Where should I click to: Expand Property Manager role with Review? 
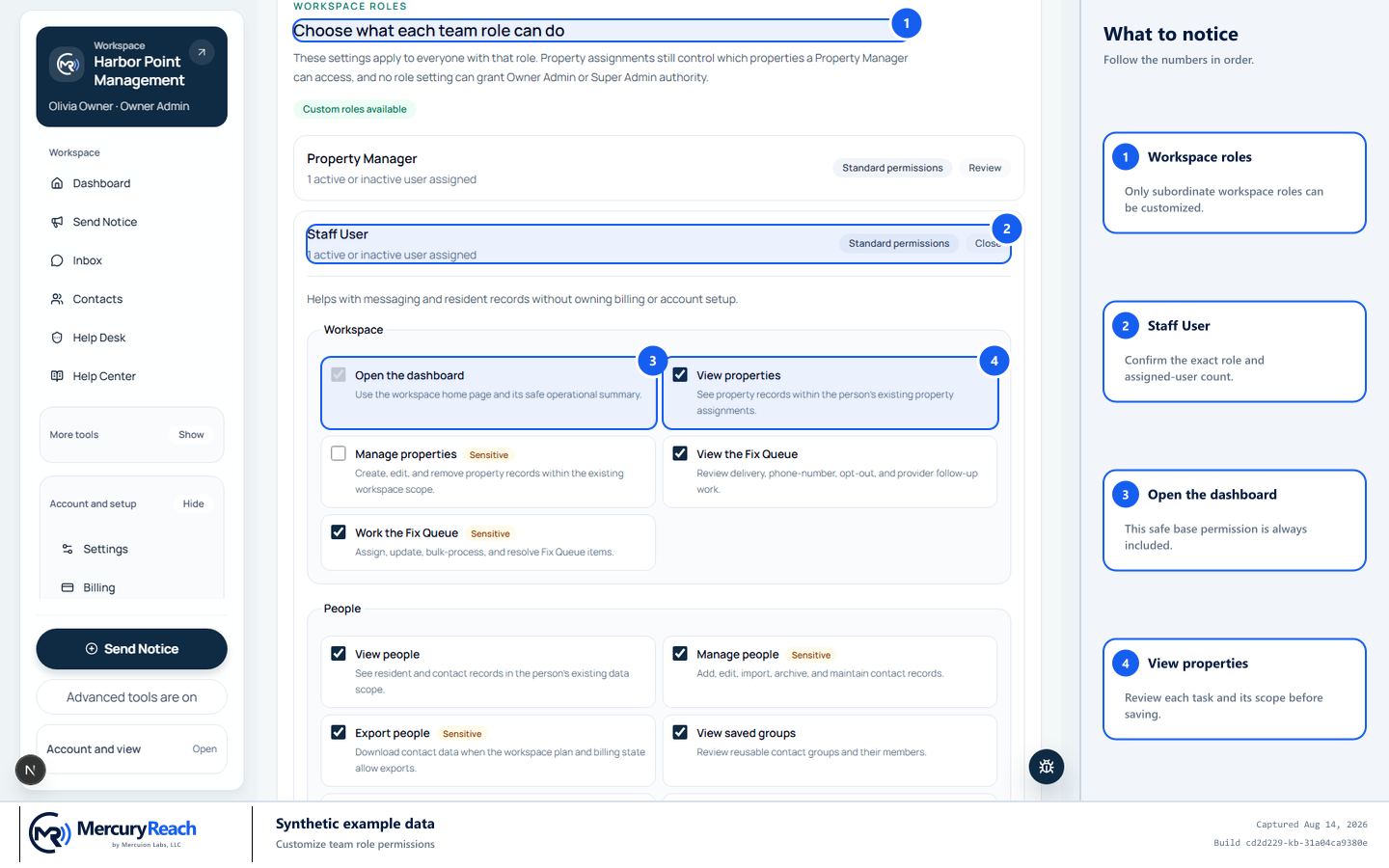coord(985,168)
